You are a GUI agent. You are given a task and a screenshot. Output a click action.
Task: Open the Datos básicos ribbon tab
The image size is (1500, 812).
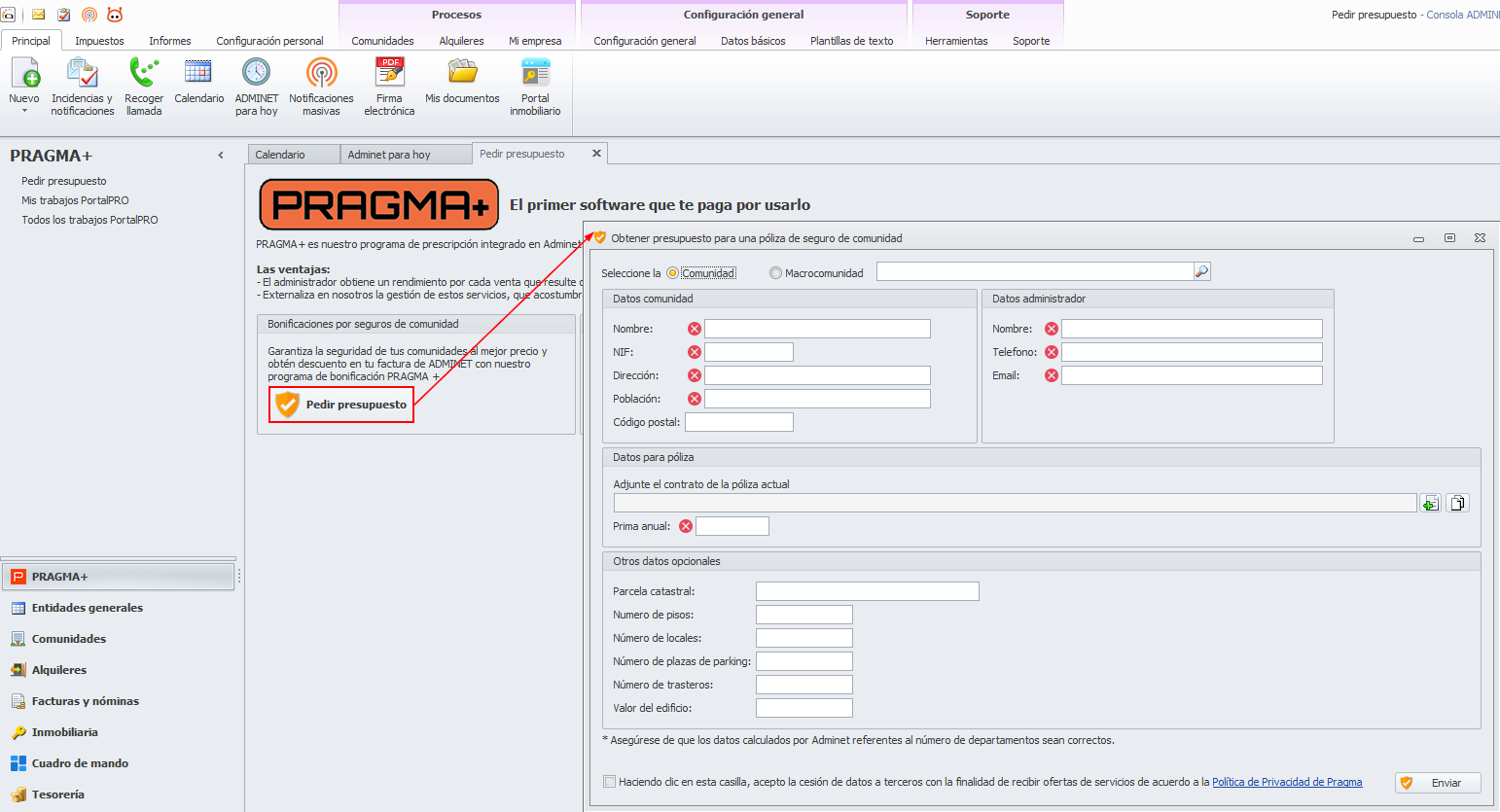(753, 41)
